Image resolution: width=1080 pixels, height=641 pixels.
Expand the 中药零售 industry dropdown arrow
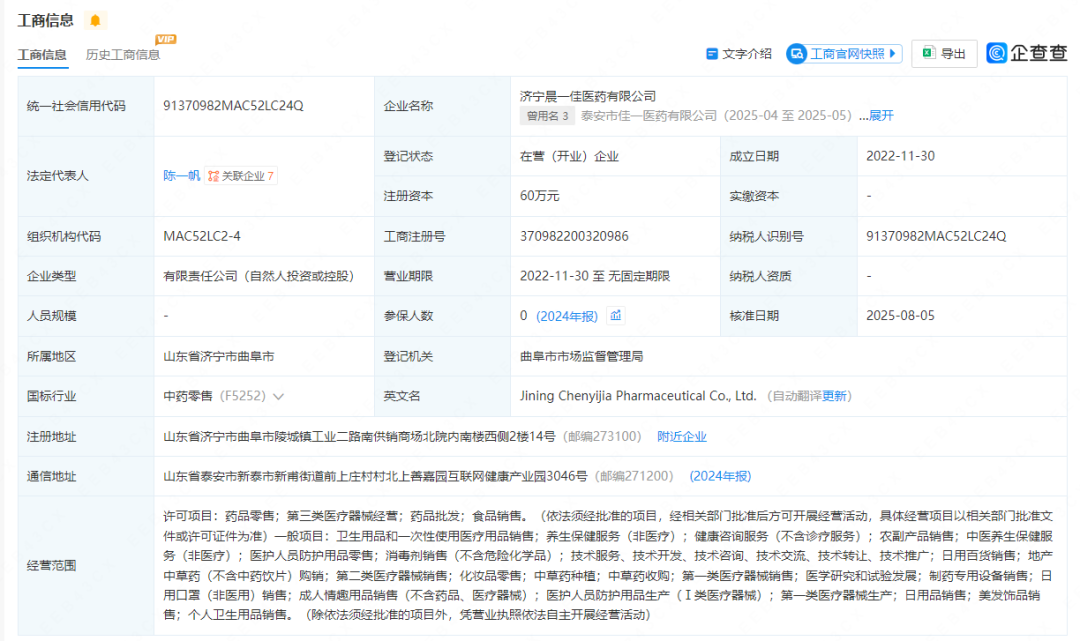[278, 397]
